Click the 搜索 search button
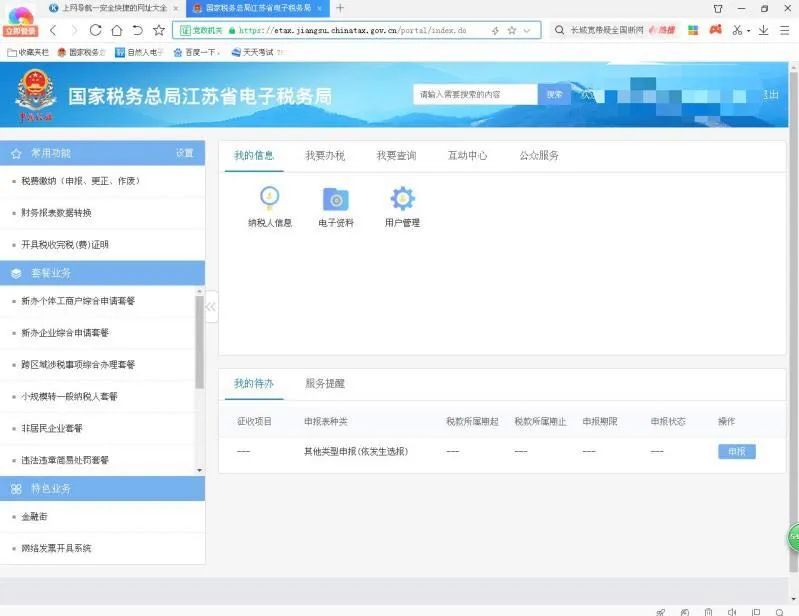This screenshot has height=616, width=799. (x=554, y=94)
